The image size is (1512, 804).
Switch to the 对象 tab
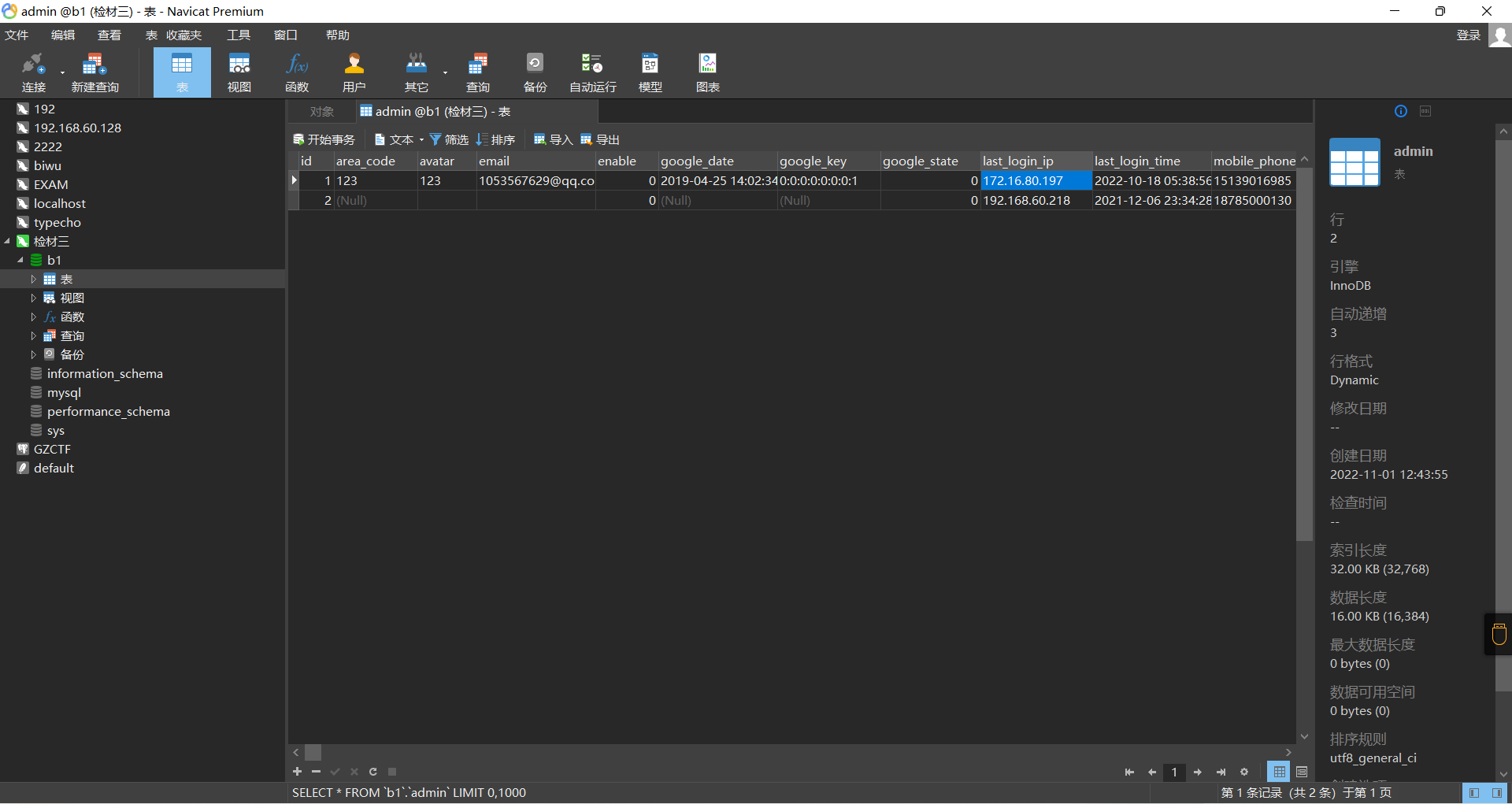click(322, 112)
